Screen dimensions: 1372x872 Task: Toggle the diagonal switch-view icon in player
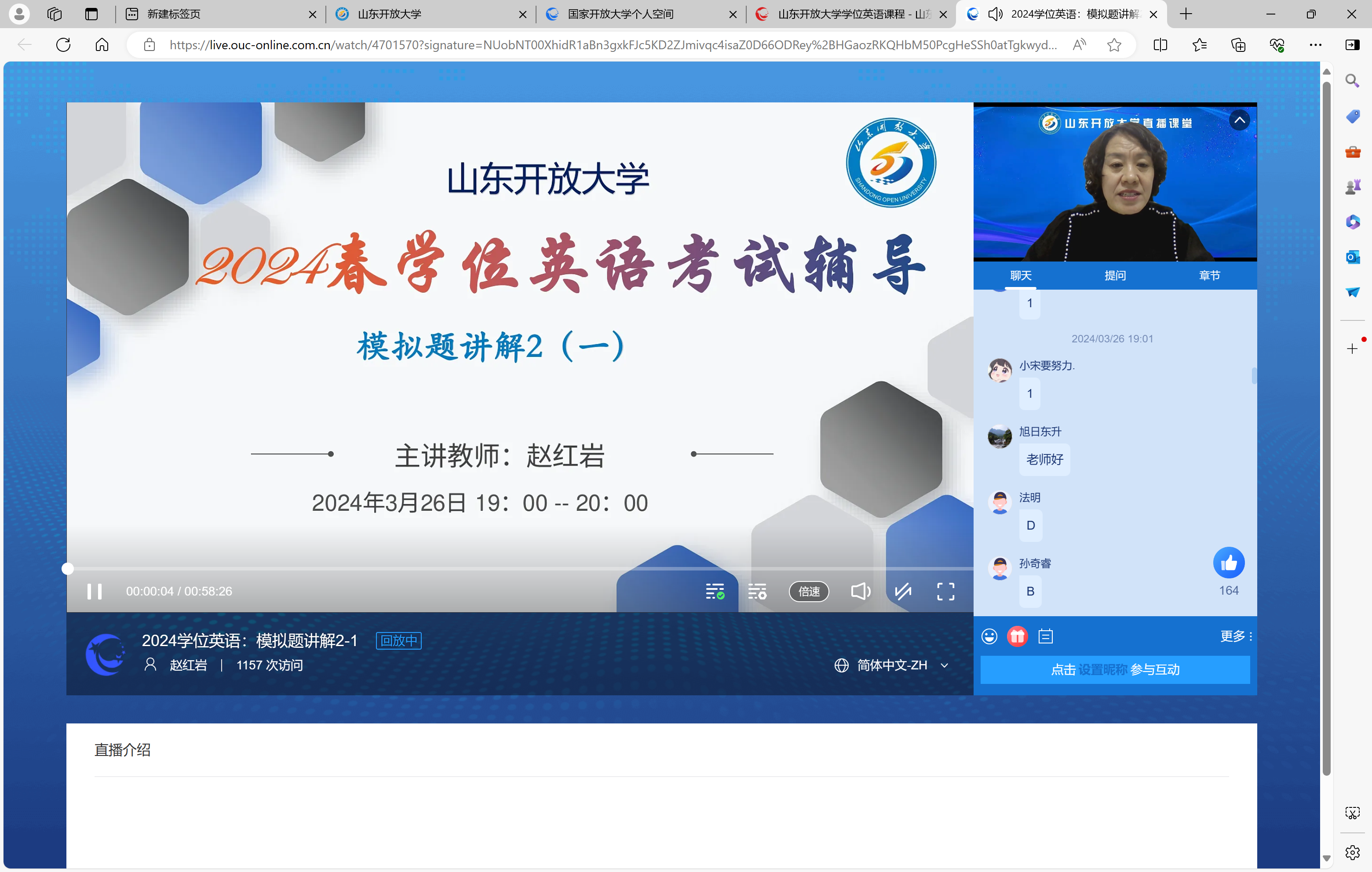[902, 591]
